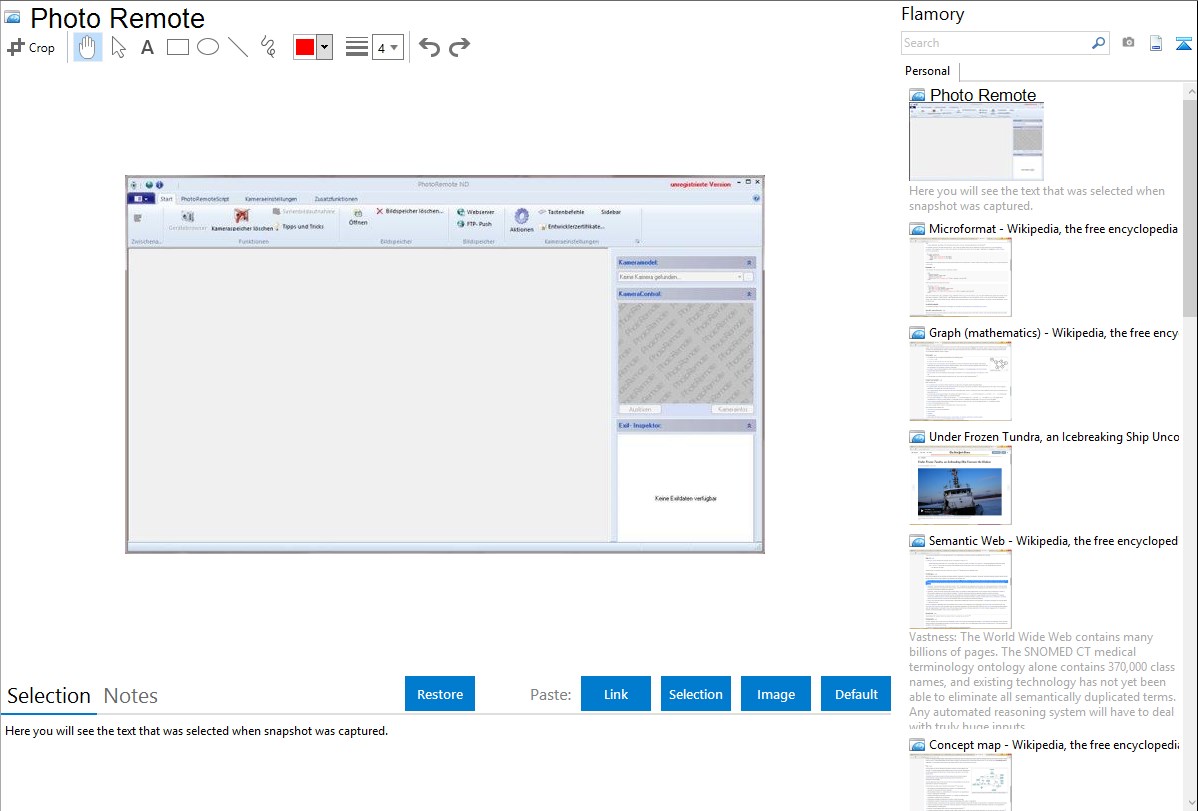1198x811 pixels.
Task: Select the freehand scribble tool
Action: tap(268, 47)
